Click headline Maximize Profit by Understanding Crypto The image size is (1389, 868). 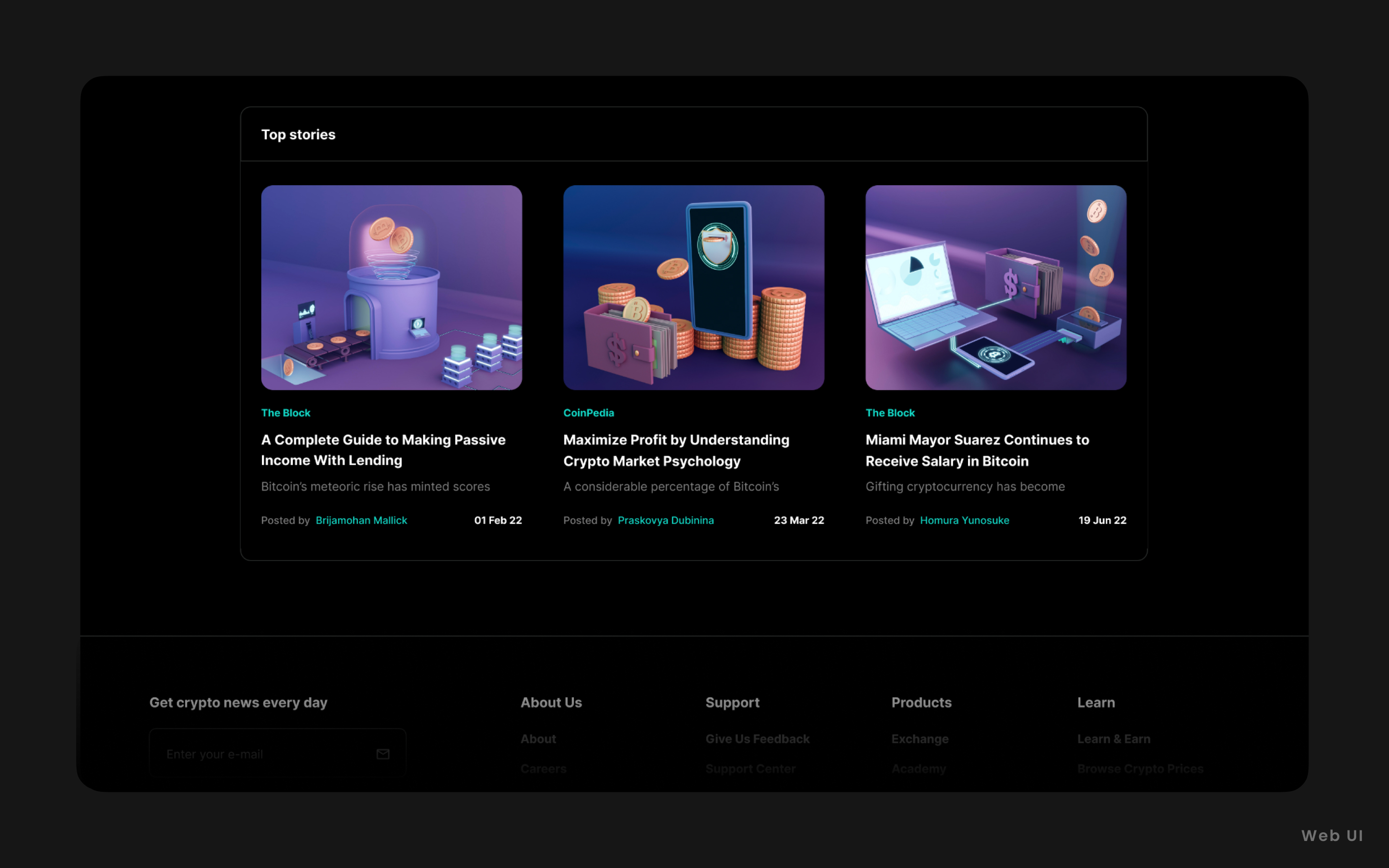pyautogui.click(x=676, y=450)
